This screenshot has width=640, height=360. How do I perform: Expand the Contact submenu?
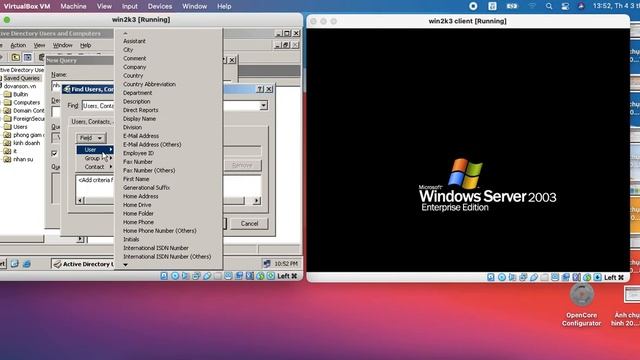[x=95, y=167]
